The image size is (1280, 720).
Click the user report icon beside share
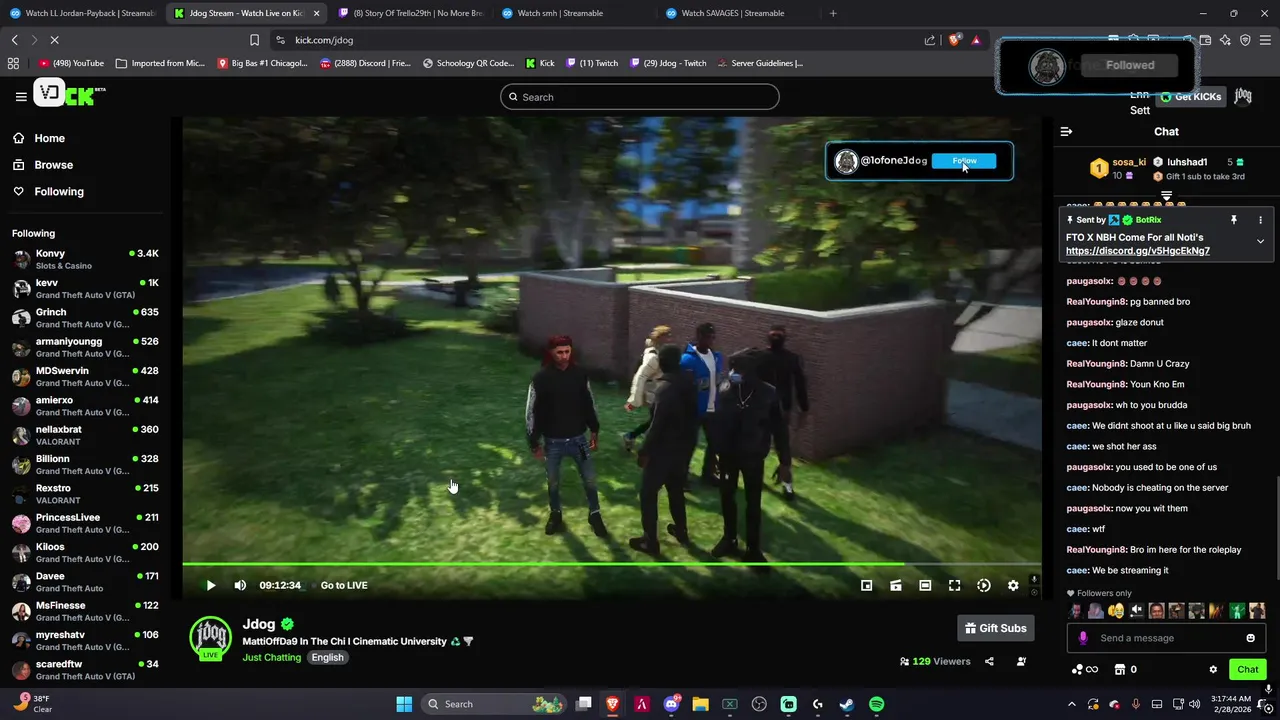1021,661
